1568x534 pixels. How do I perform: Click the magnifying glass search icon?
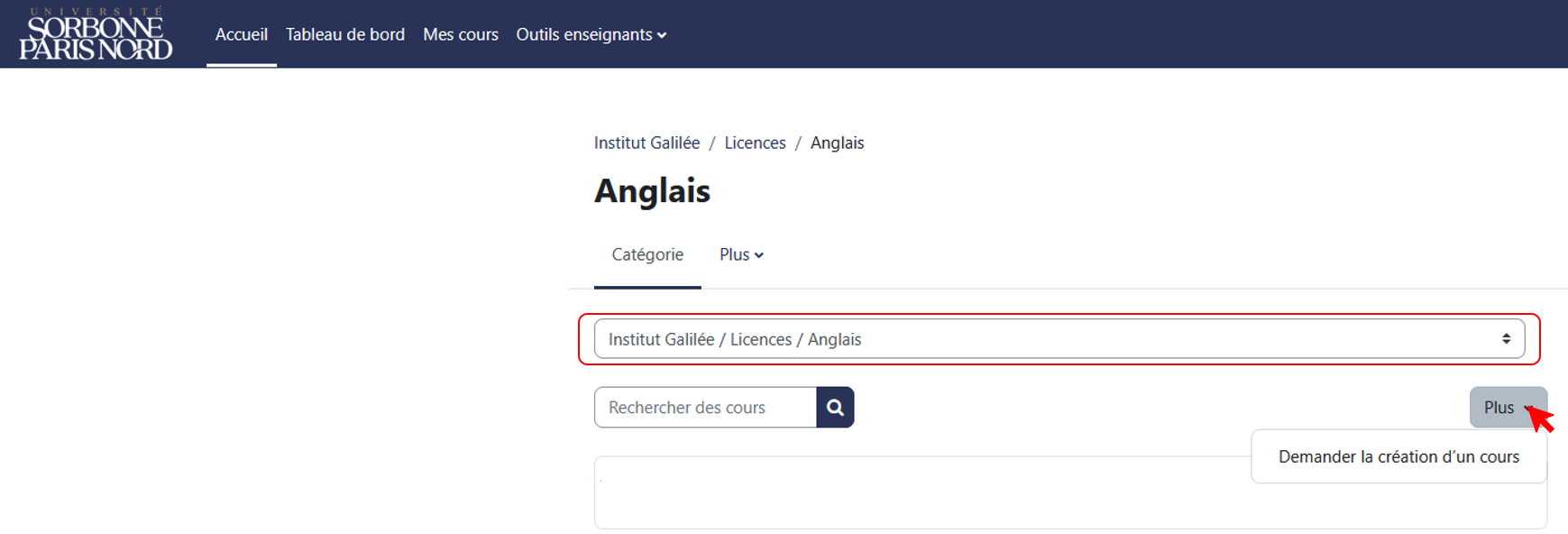[835, 408]
